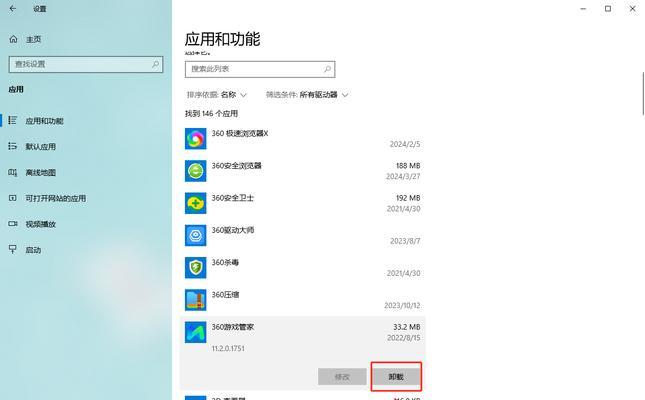
Task: Click the 360游戏管家 entry name
Action: click(232, 327)
